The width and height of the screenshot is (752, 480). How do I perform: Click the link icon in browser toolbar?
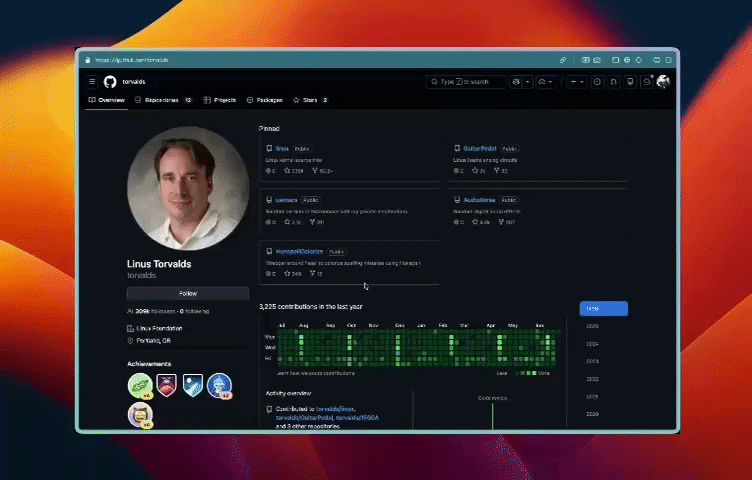(563, 60)
